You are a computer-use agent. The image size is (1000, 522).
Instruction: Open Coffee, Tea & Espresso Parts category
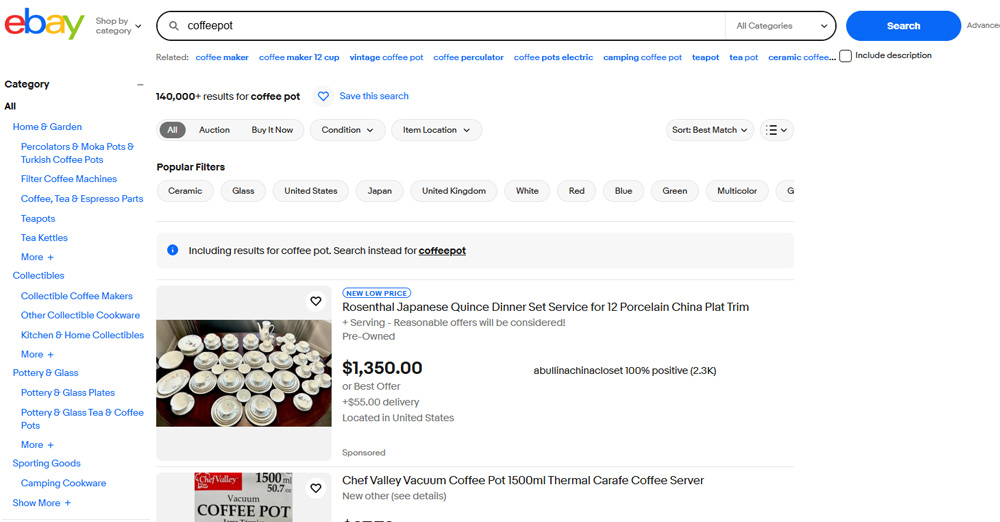[x=82, y=199]
